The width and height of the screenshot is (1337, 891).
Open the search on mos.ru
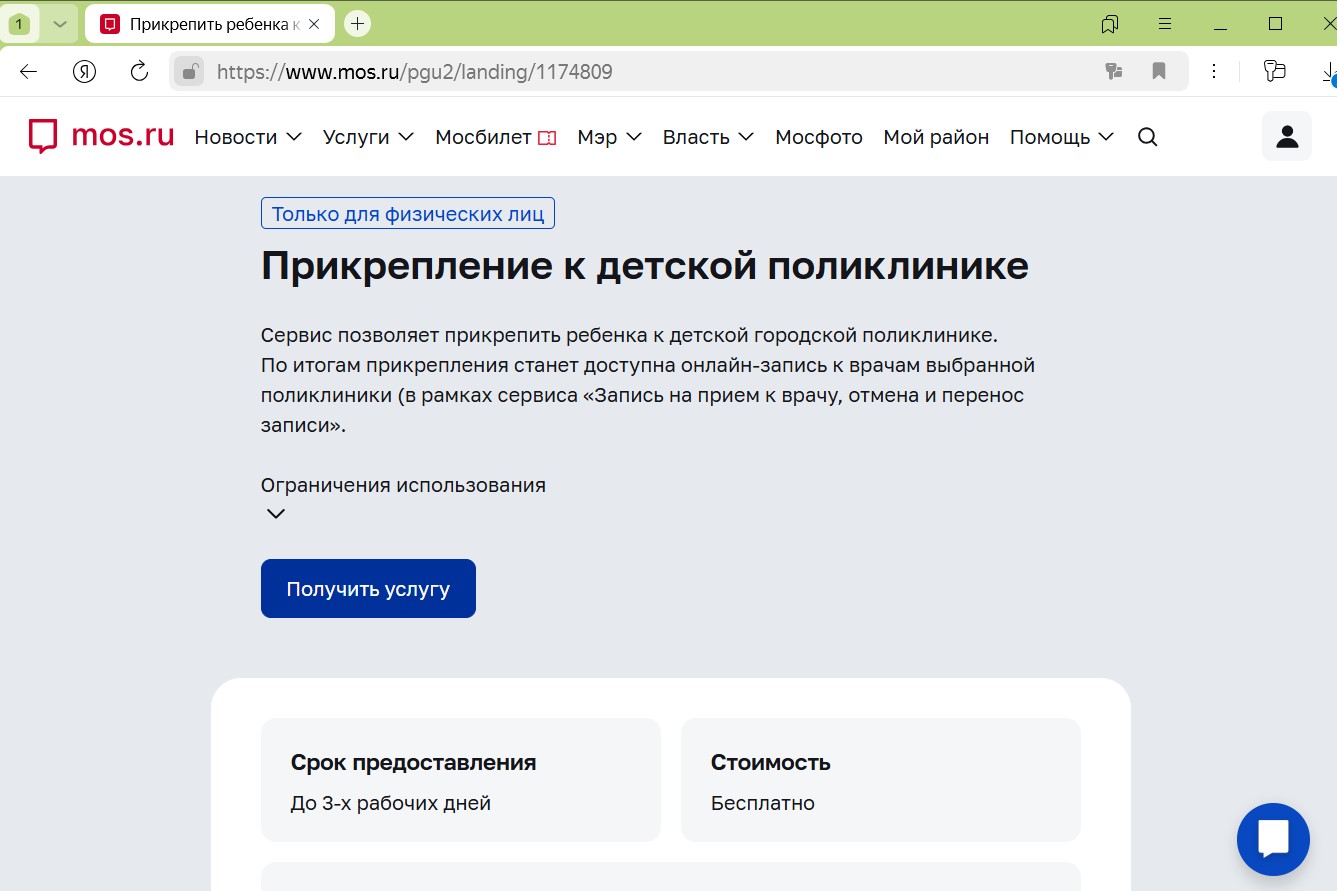tap(1147, 136)
